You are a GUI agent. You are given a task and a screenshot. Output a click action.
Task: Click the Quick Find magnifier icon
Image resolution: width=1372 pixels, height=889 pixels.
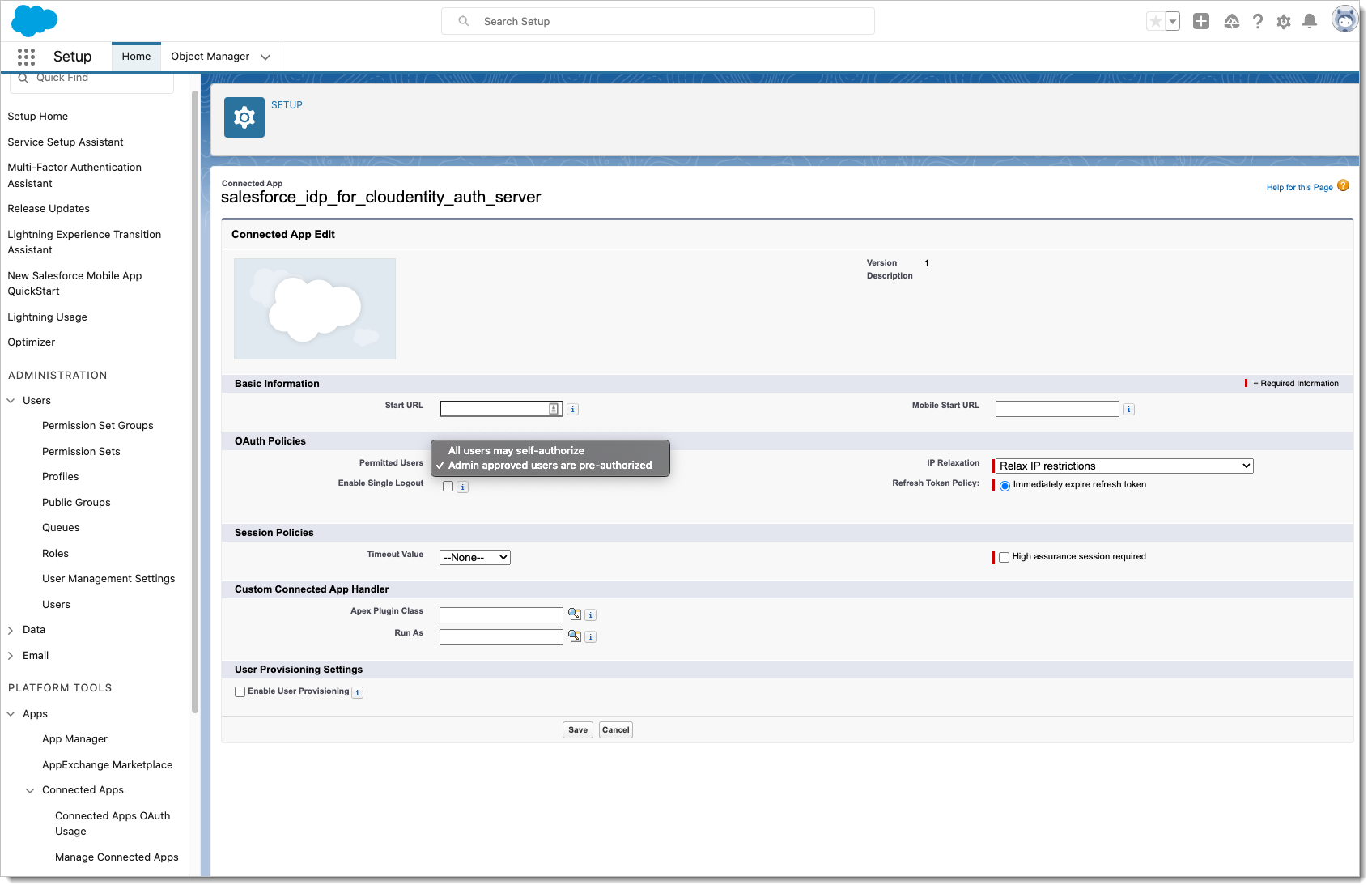pos(23,79)
